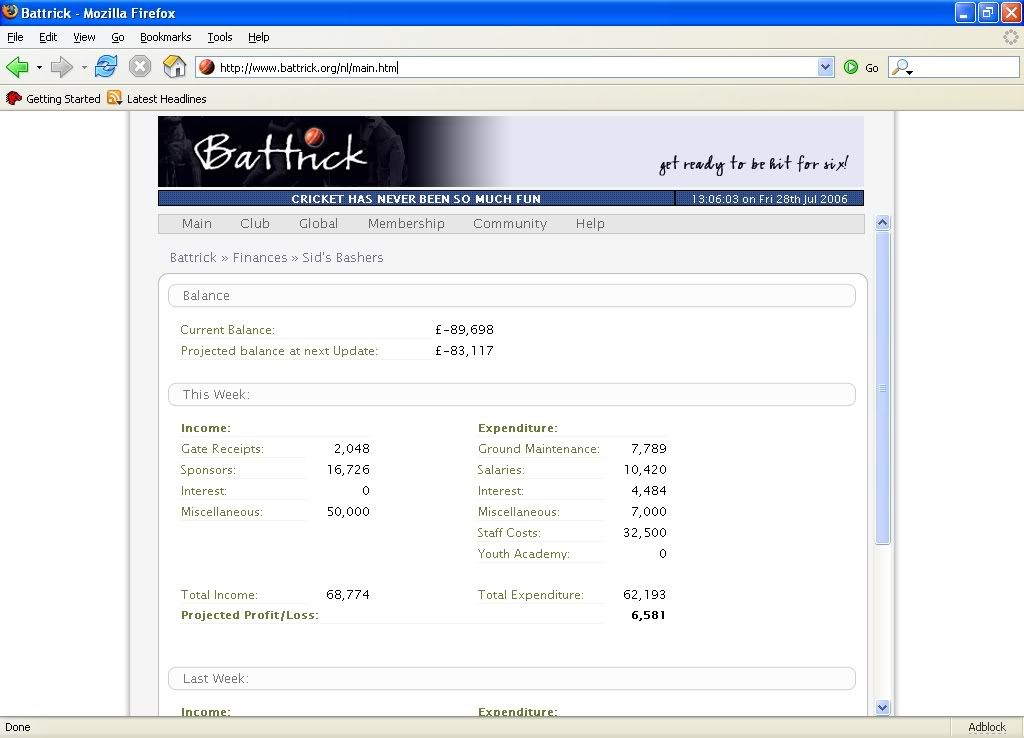Click the Current Balance value £-89,698
The width and height of the screenshot is (1024, 738).
pos(464,330)
